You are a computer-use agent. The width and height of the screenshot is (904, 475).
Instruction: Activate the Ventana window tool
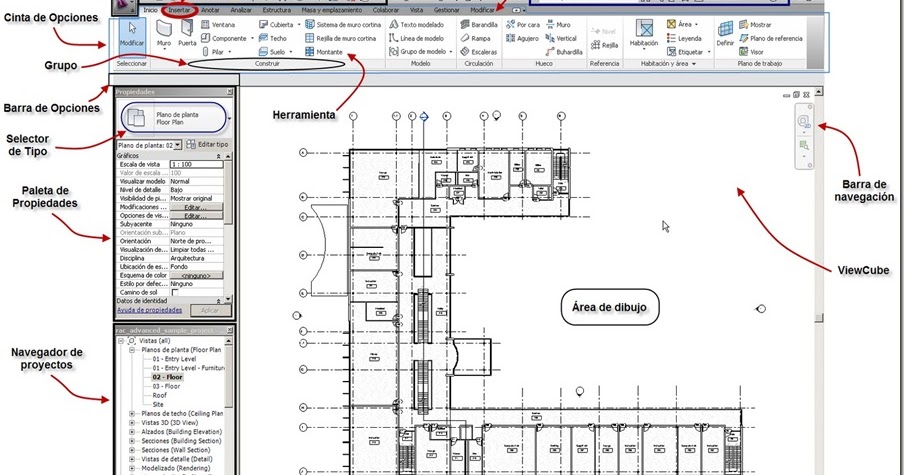[218, 25]
